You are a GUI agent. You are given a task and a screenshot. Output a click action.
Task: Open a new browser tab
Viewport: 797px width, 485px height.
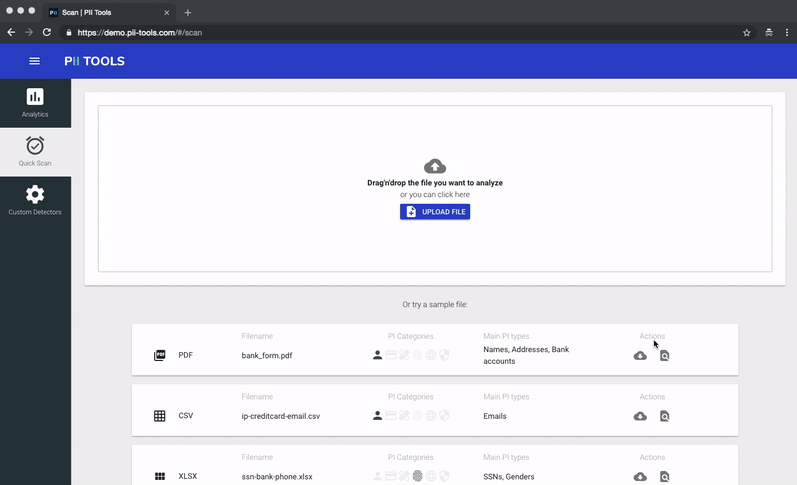click(188, 12)
